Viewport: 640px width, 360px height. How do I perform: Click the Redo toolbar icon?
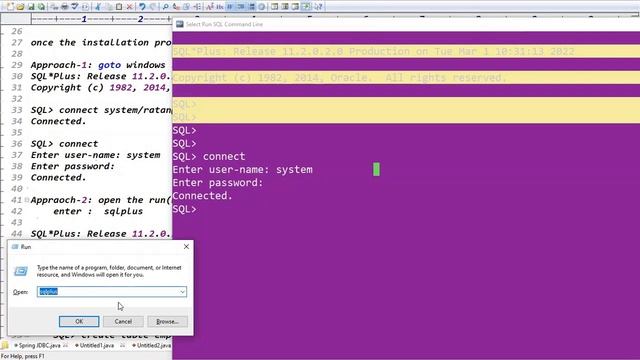click(152, 7)
